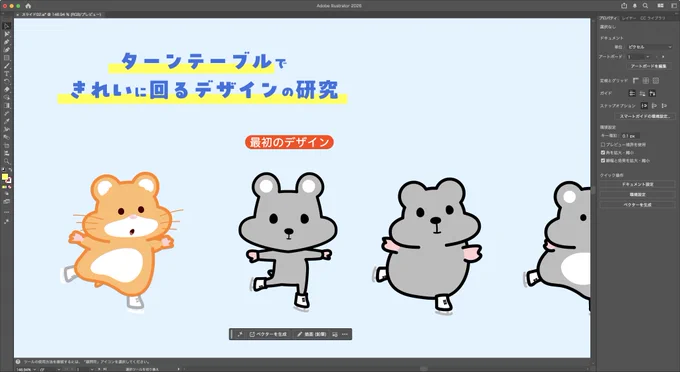The height and width of the screenshot is (372, 680).
Task: Click the swap fill and stroke arrow
Action: coord(10,169)
